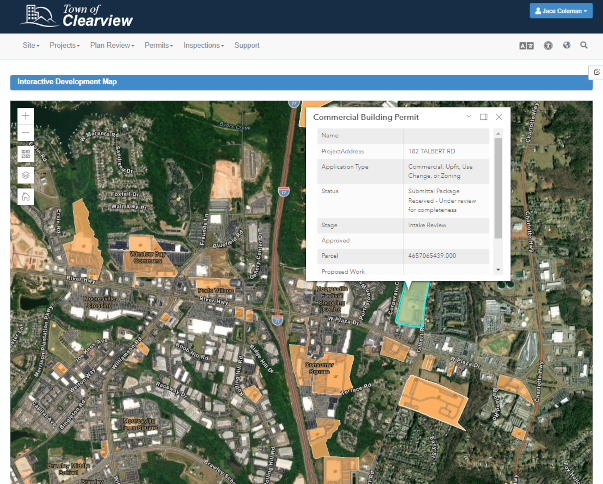The image size is (603, 484).
Task: Return map to home extent
Action: [x=26, y=197]
